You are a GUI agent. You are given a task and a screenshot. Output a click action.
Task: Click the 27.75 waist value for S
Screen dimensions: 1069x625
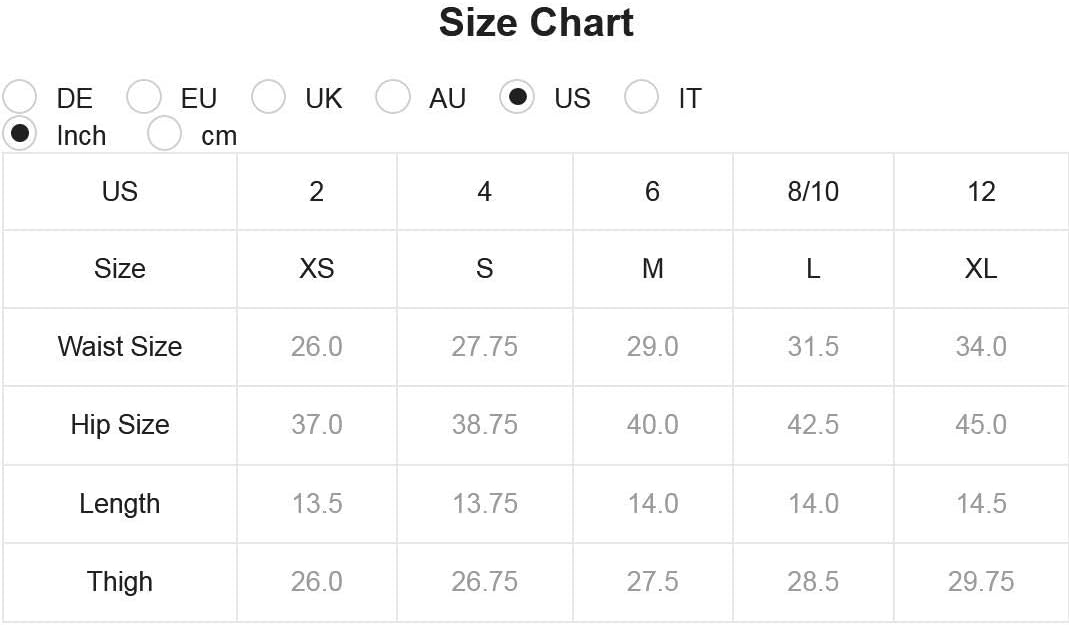click(485, 346)
